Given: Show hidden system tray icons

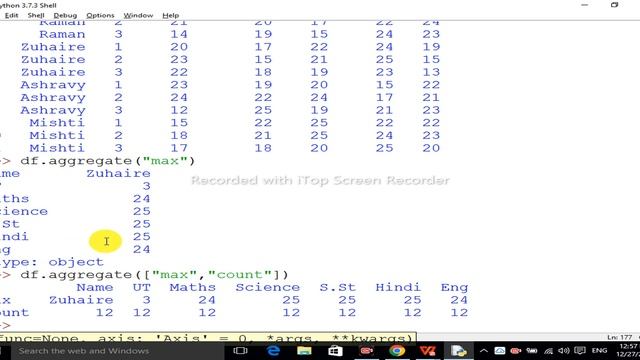Looking at the screenshot, I should tap(484, 351).
